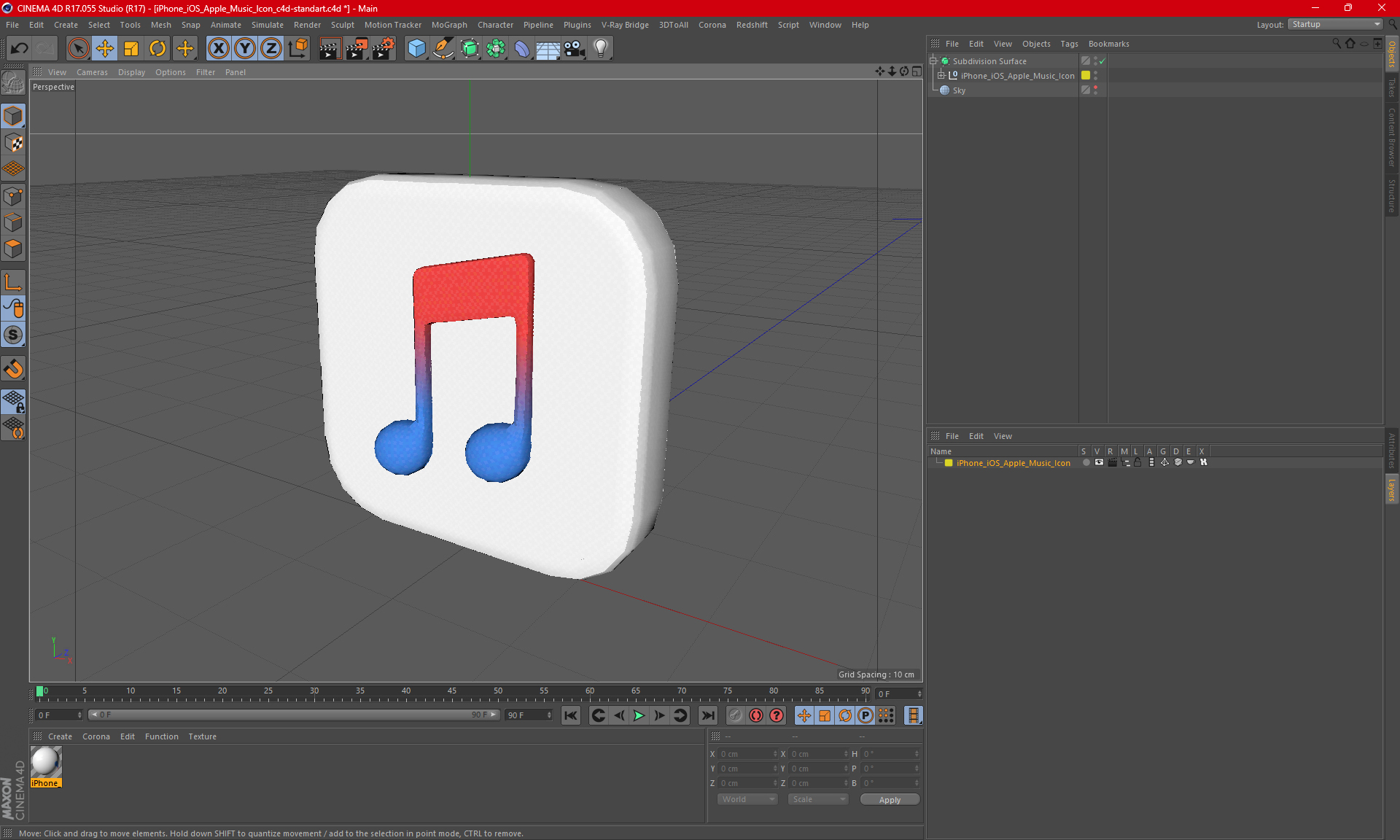
Task: Add a subdivision surface generator icon
Action: 470,49
